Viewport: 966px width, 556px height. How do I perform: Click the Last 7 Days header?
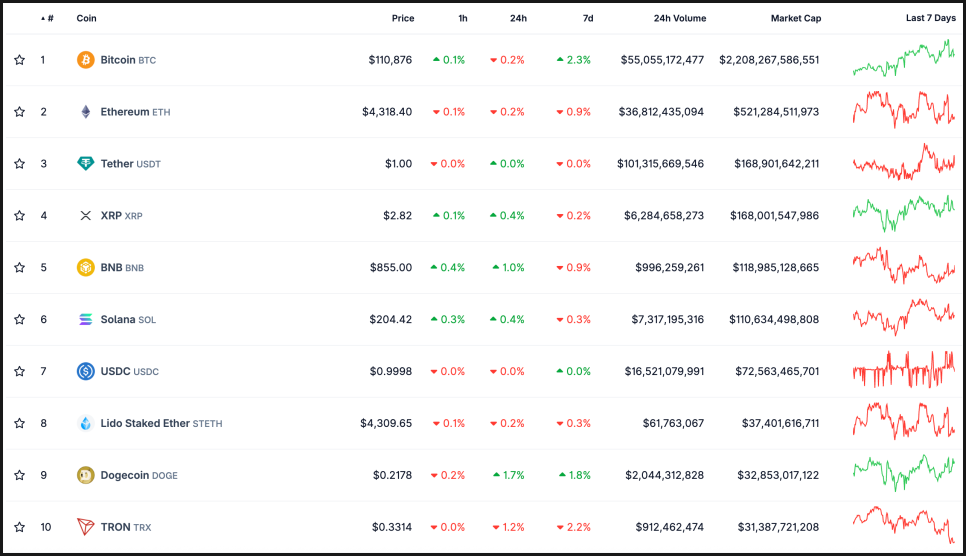click(x=930, y=18)
